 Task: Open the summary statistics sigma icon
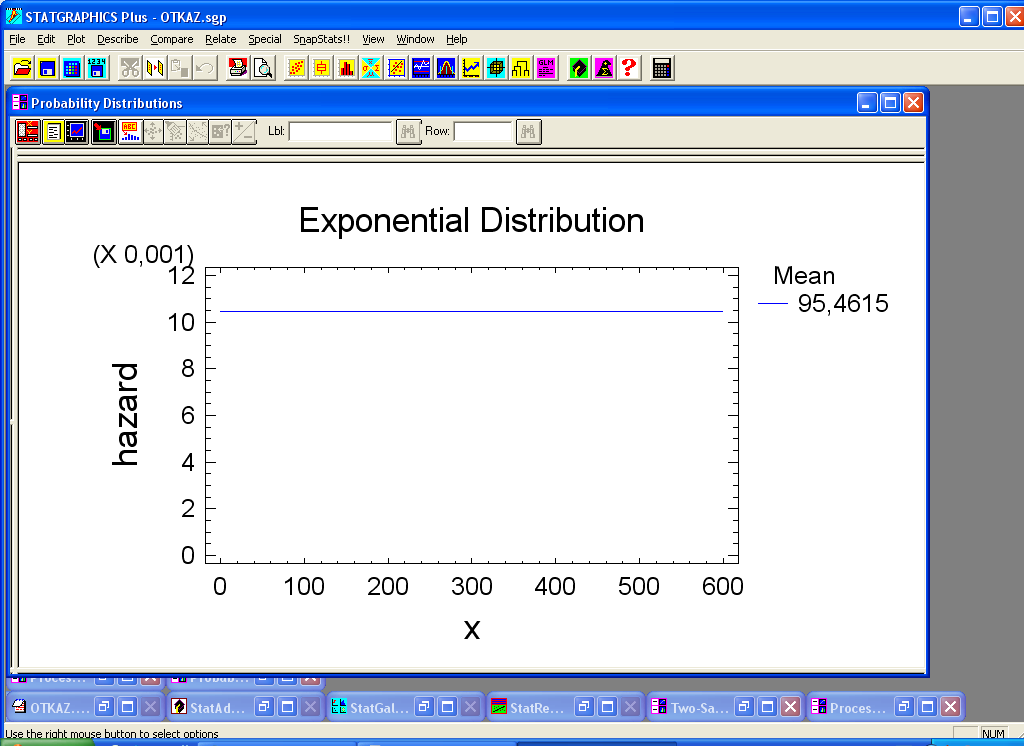pos(371,68)
